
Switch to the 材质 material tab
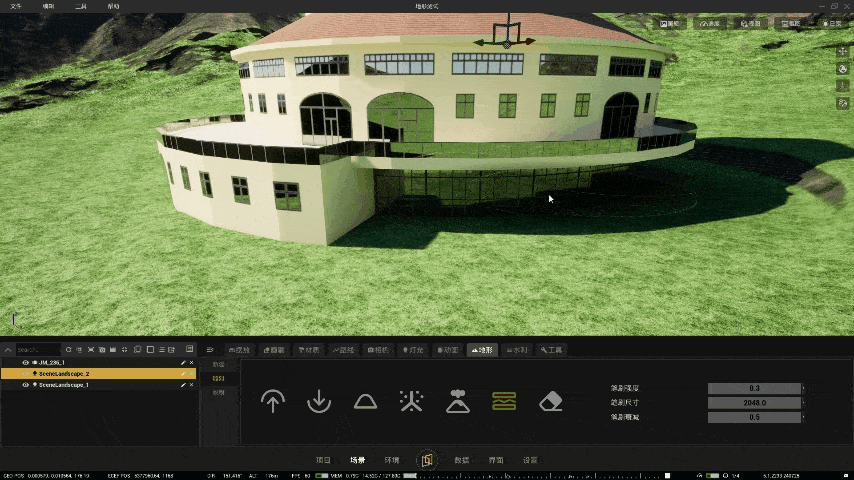(x=309, y=350)
